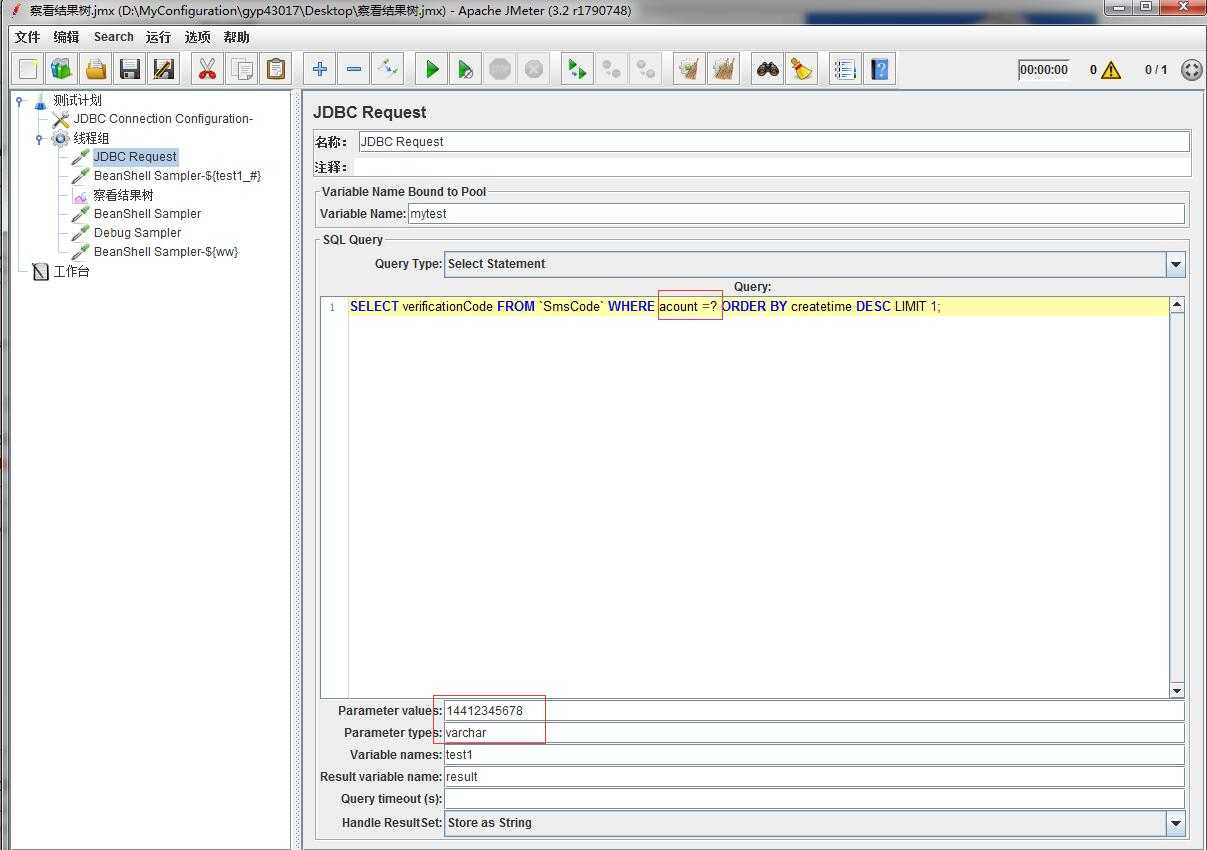Save the test plan with floppy icon
Image resolution: width=1207 pixels, height=850 pixels.
point(130,69)
